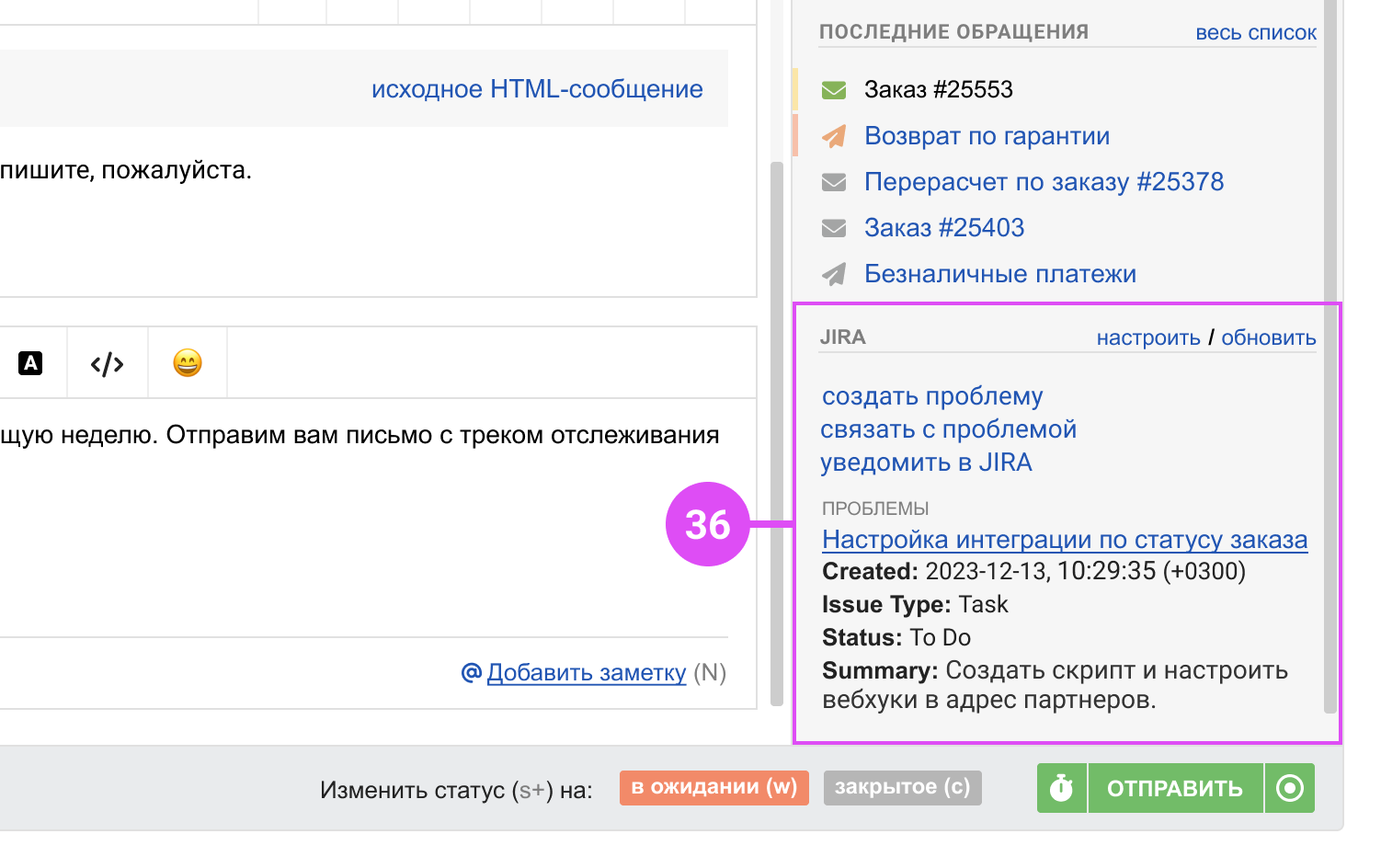Image resolution: width=1381 pixels, height=868 pixels.
Task: Click the gray paper plane by Безналичные платежи
Action: click(834, 274)
